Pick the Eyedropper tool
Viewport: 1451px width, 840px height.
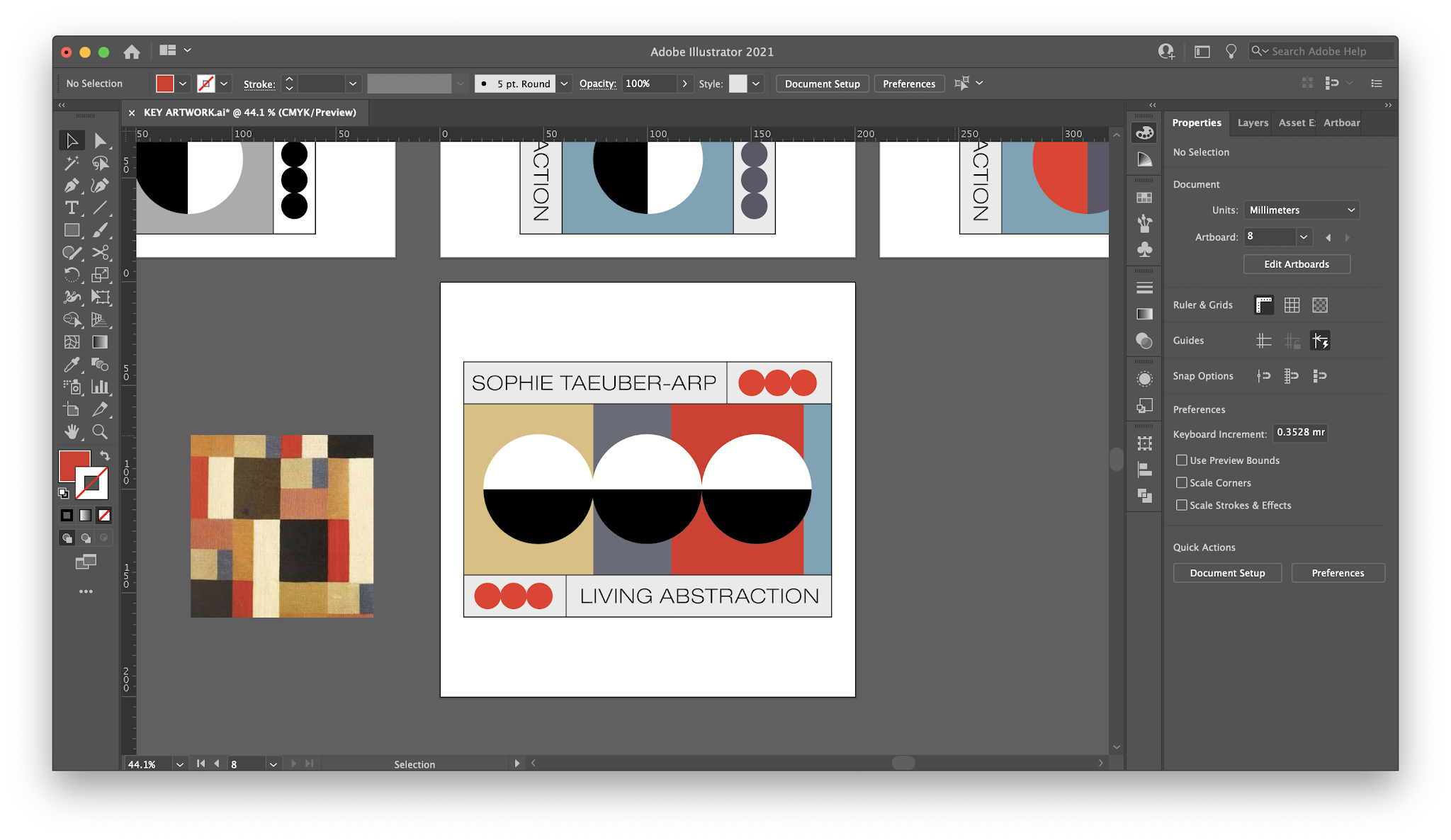pos(72,365)
